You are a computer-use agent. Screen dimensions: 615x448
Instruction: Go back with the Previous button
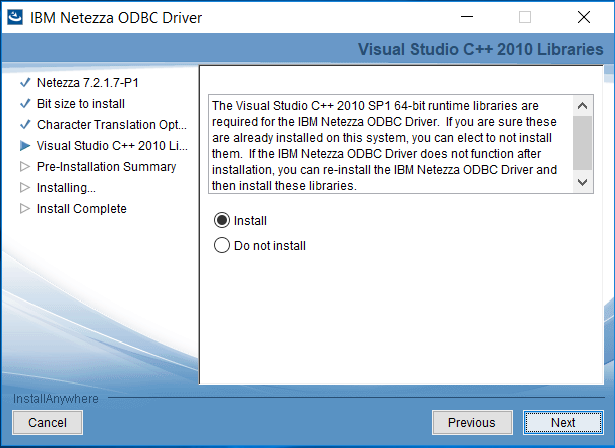pyautogui.click(x=471, y=422)
